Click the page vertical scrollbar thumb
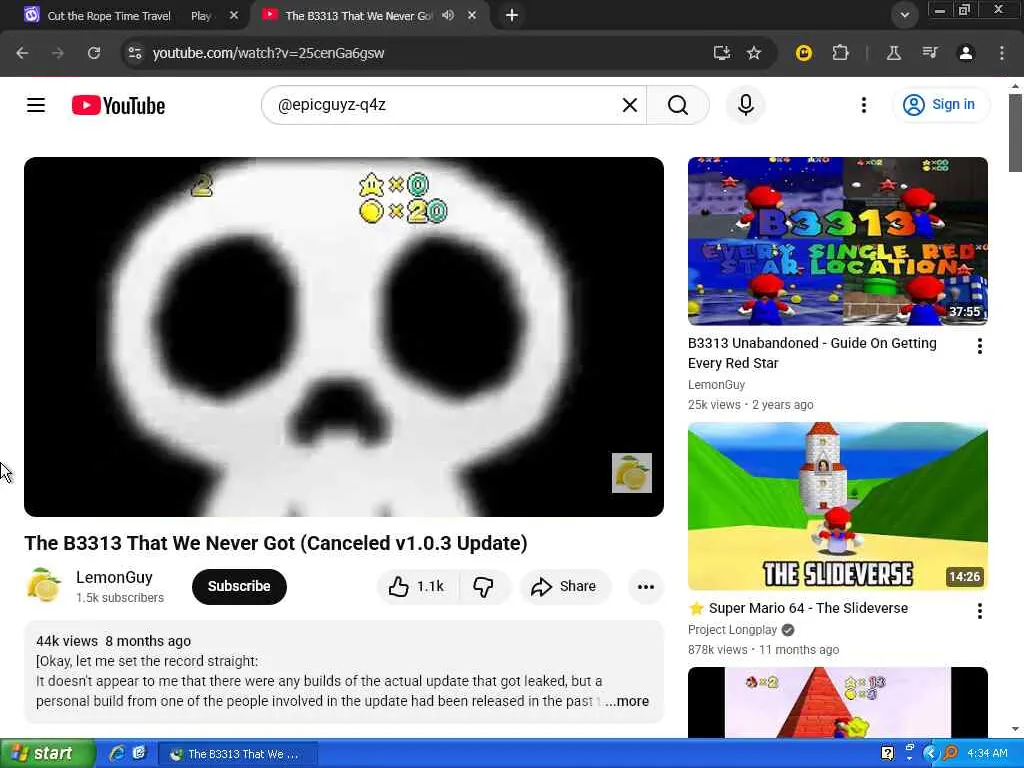 [1015, 133]
